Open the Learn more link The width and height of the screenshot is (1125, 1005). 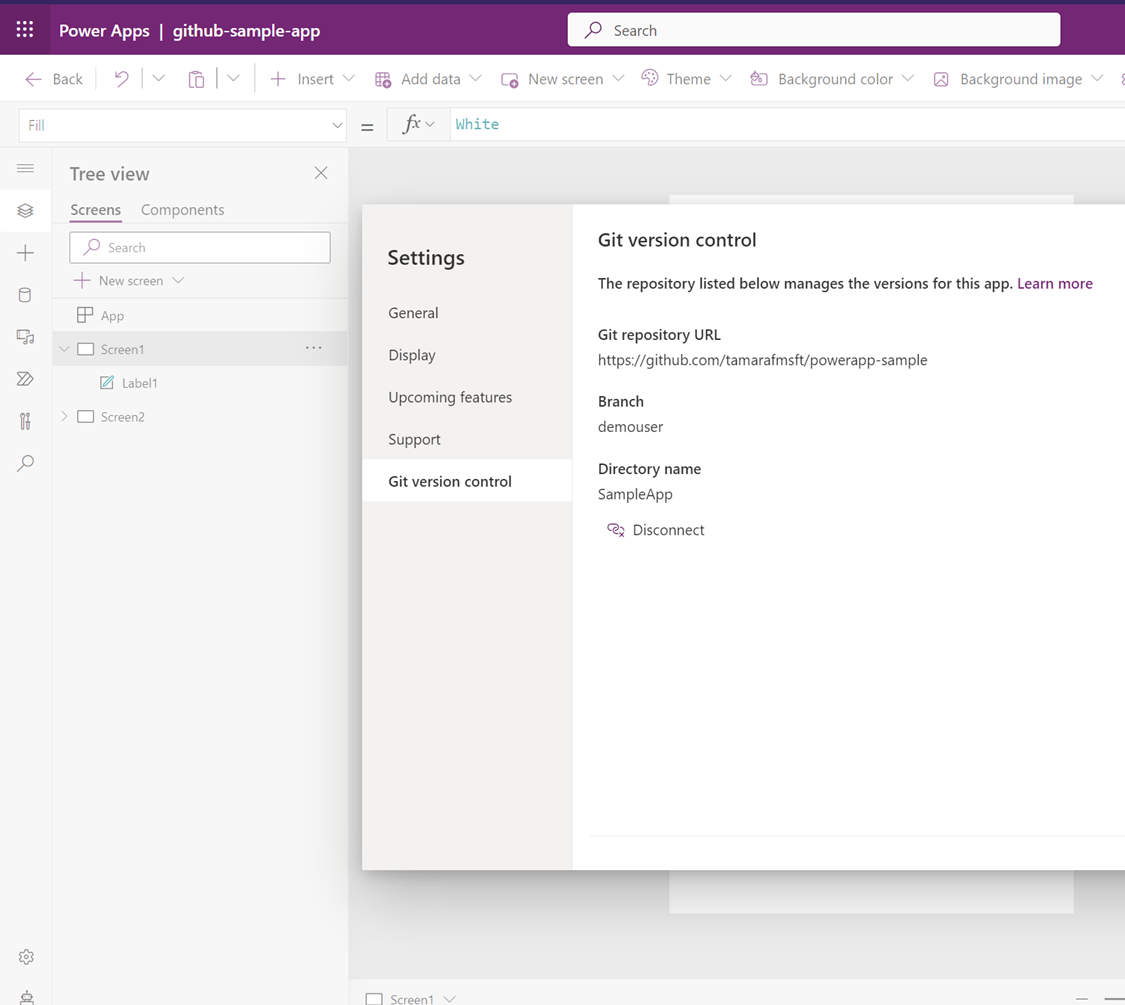pyautogui.click(x=1054, y=283)
